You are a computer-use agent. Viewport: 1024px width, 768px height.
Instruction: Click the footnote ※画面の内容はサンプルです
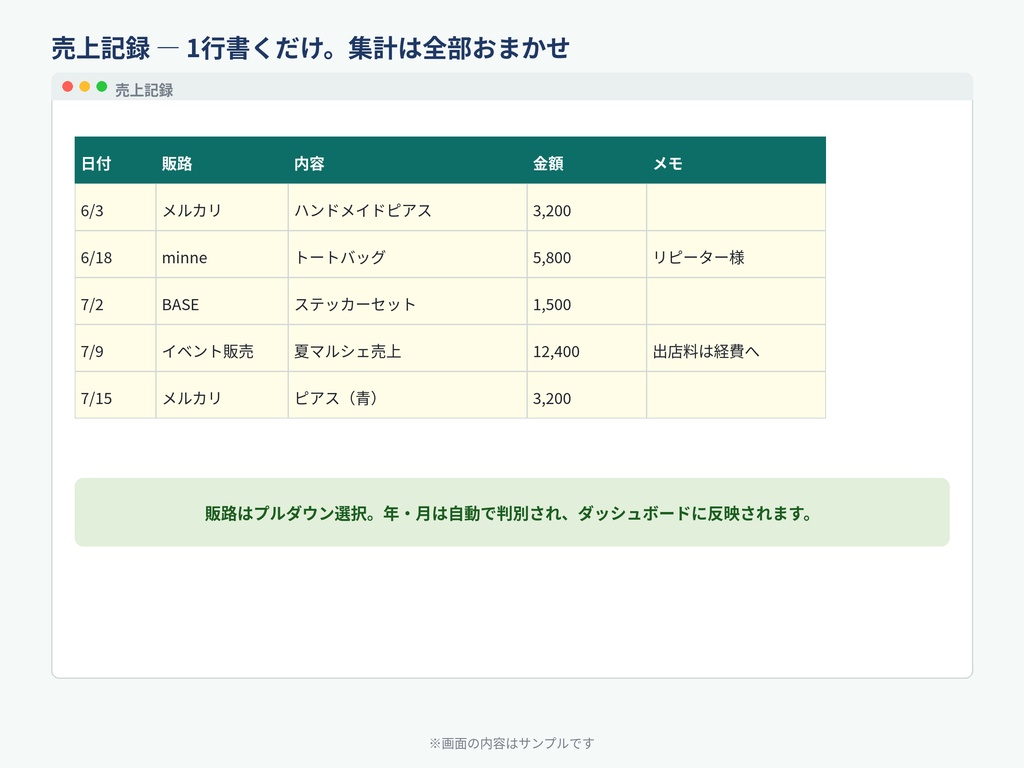(x=512, y=743)
